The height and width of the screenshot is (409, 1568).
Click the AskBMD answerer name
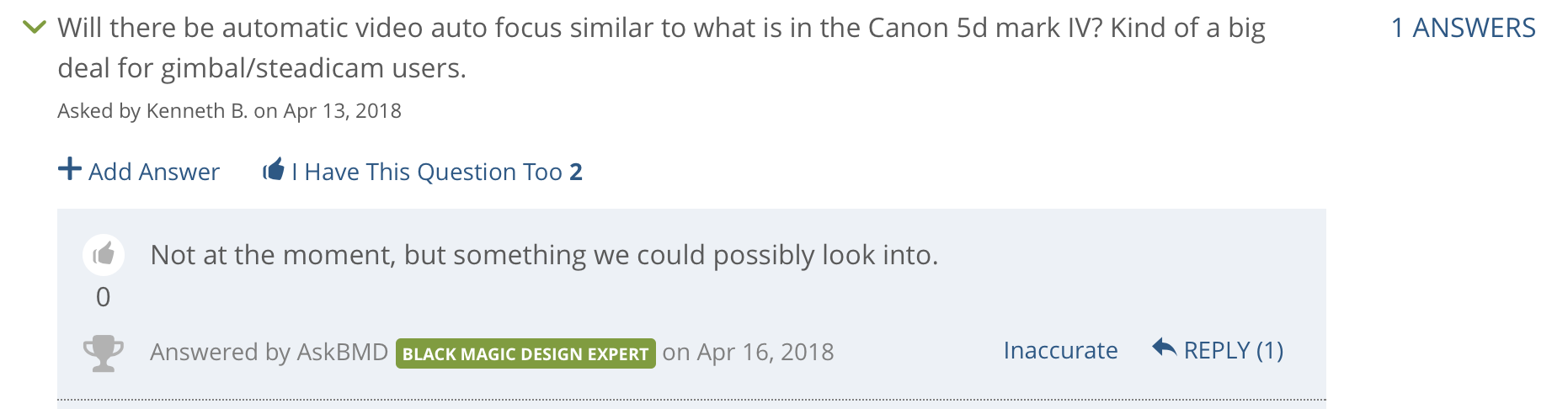click(x=343, y=352)
